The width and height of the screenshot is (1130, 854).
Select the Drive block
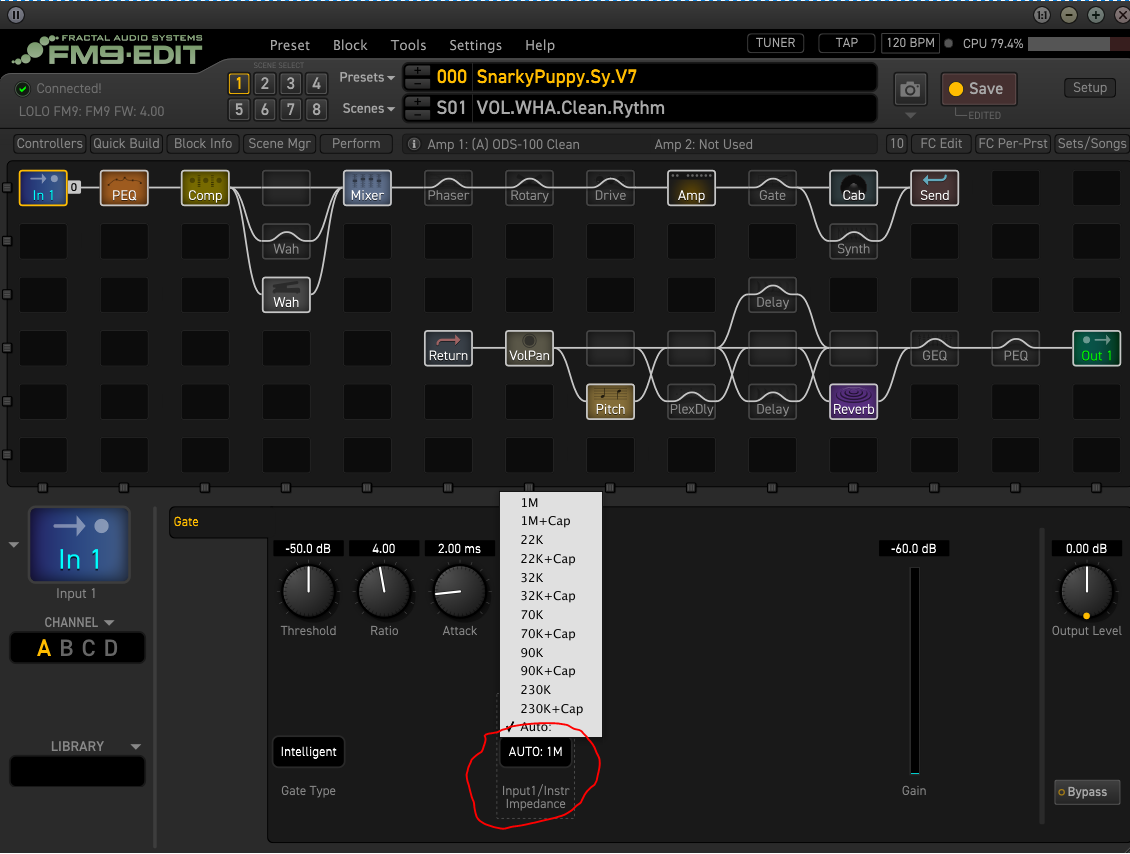coord(610,188)
